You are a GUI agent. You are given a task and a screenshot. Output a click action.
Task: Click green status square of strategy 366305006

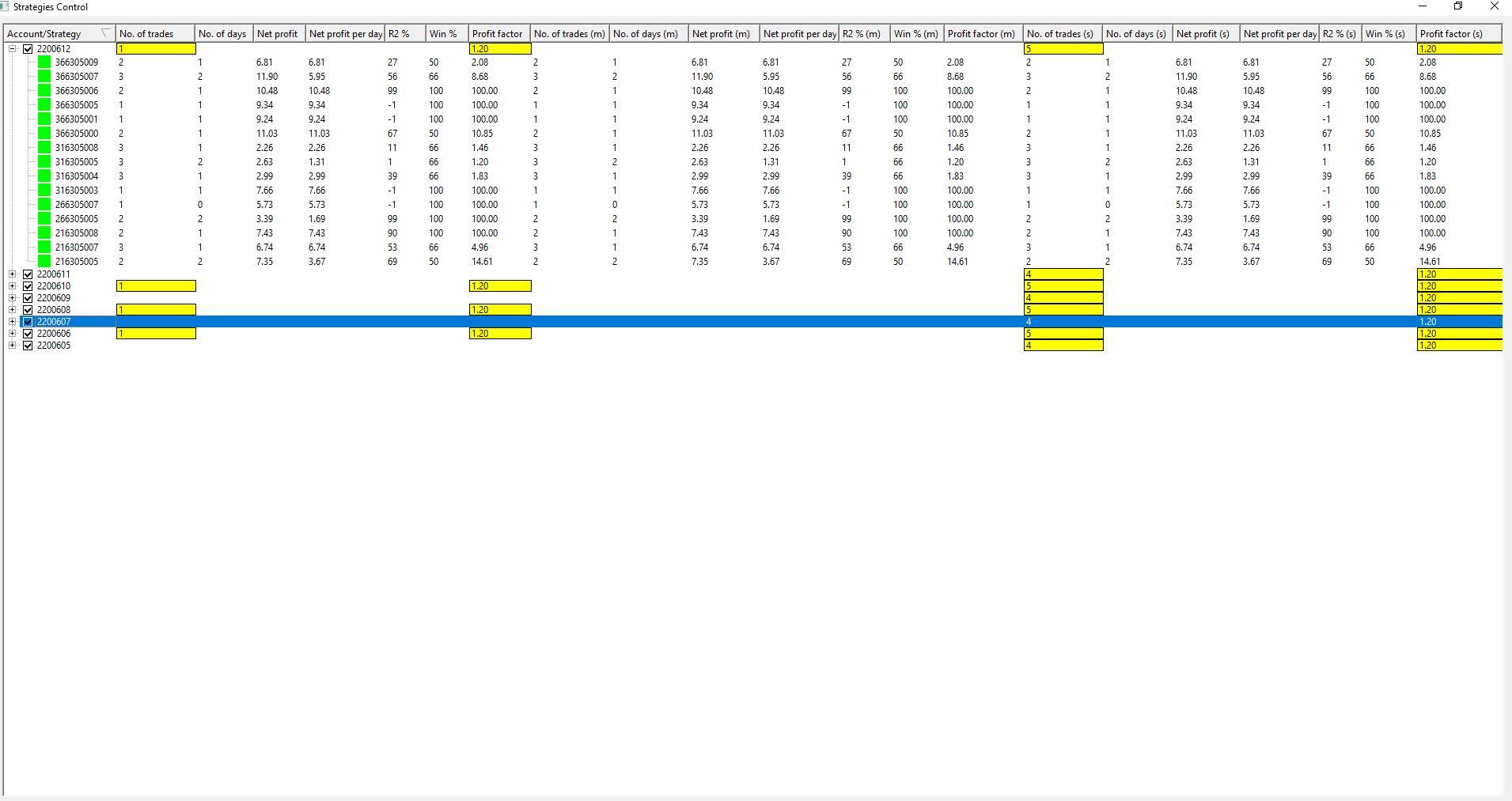(x=44, y=91)
